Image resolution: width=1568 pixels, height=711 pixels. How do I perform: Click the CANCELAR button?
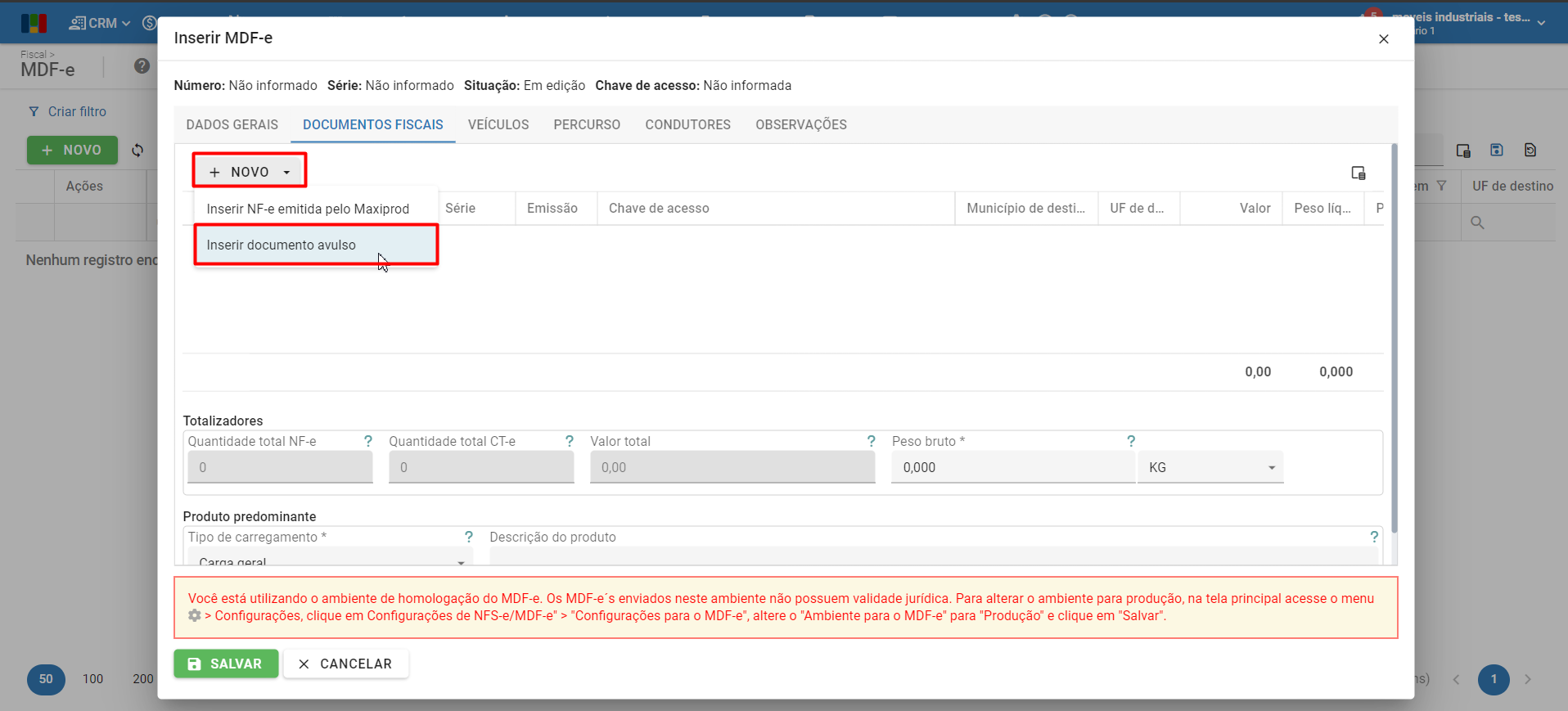pos(346,664)
